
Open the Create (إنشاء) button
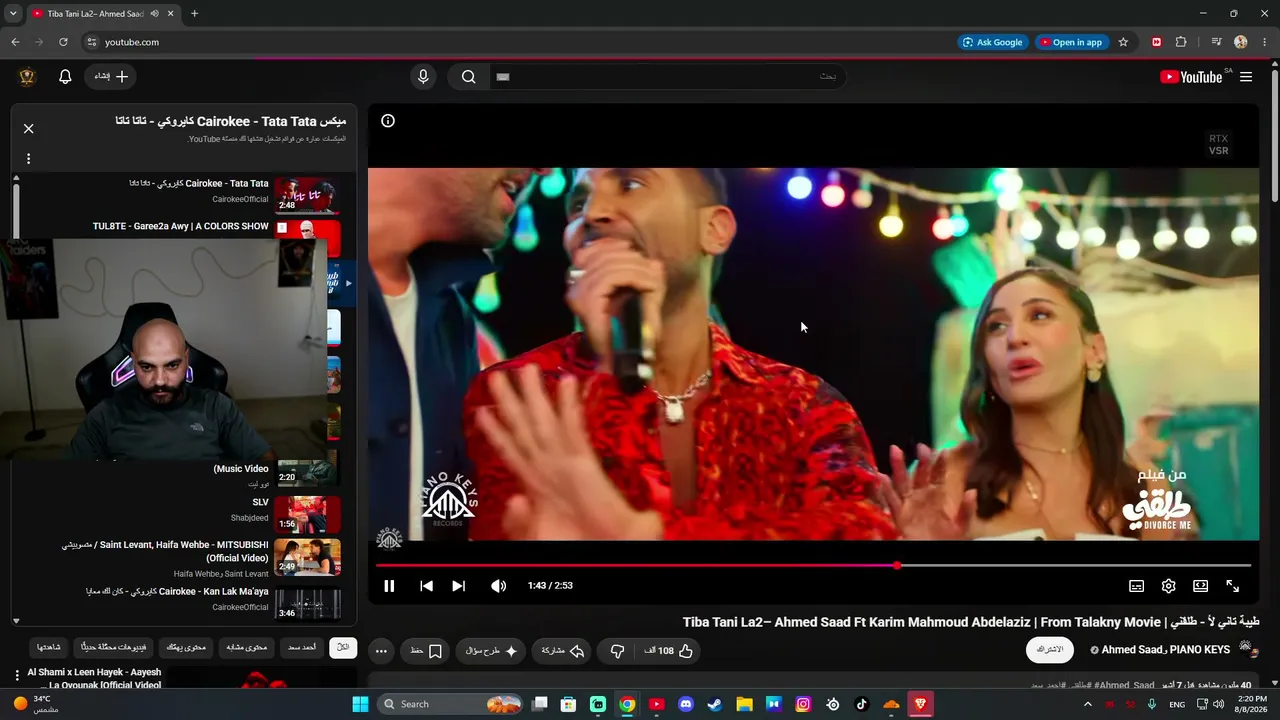(111, 77)
